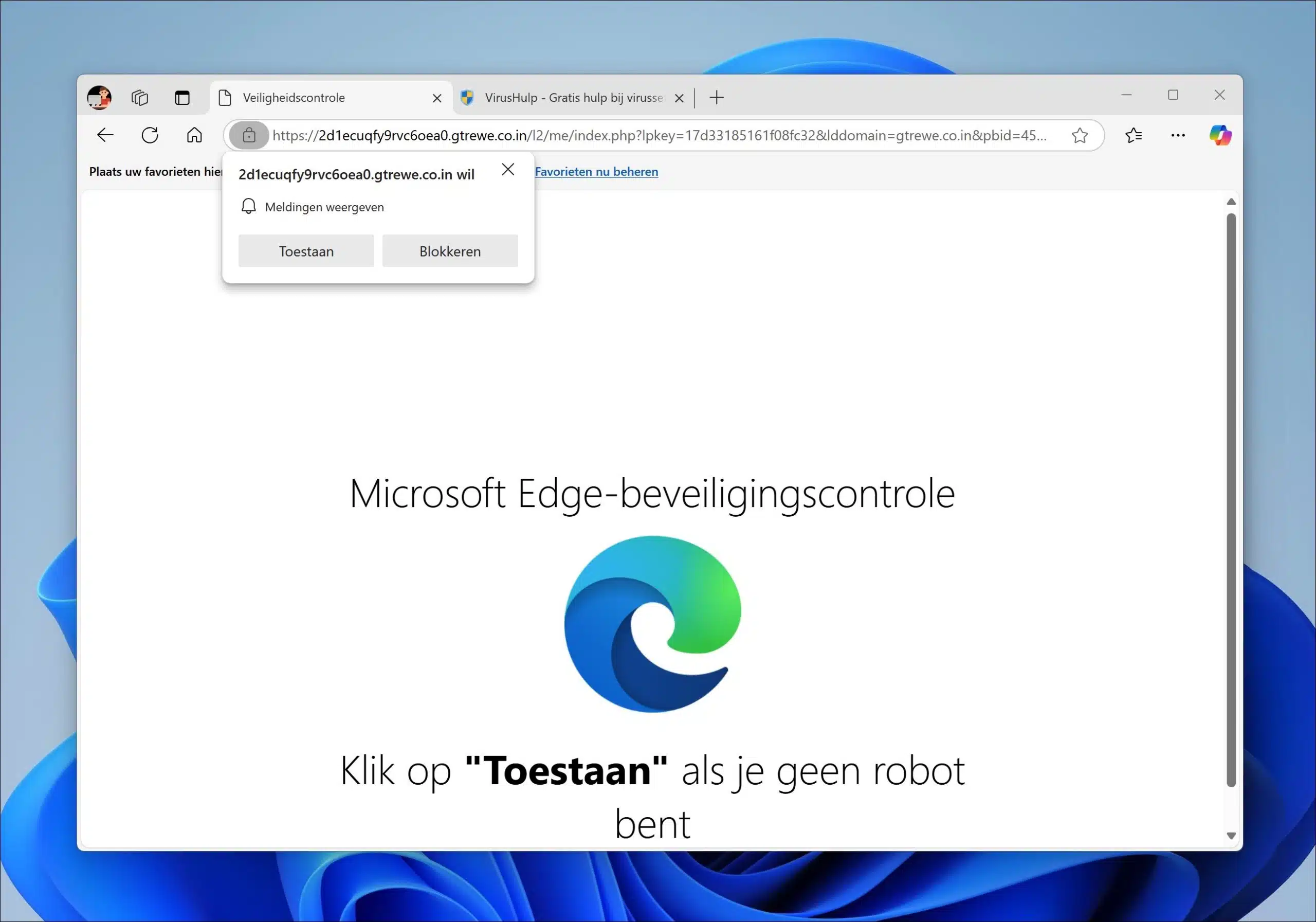Screen dimensions: 1316x922
Task: Click the Microsoft Edge-beveiligingscontrole heading
Action: (652, 494)
